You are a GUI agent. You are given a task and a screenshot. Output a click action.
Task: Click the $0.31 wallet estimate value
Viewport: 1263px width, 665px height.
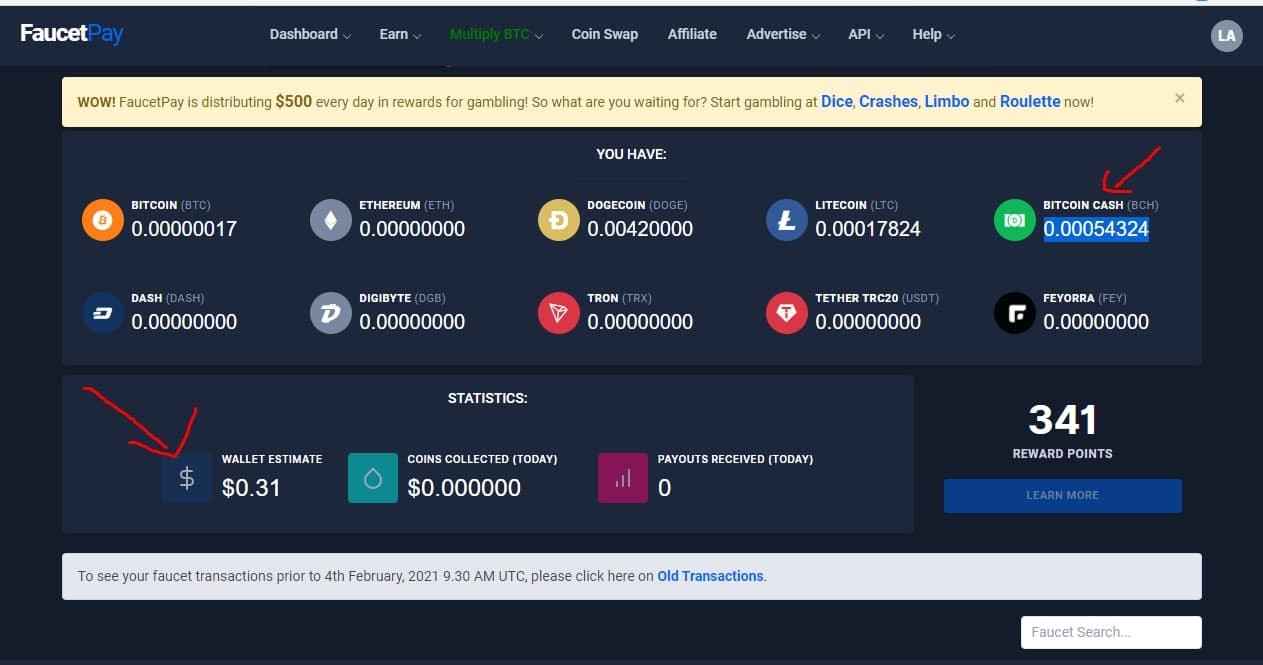251,488
